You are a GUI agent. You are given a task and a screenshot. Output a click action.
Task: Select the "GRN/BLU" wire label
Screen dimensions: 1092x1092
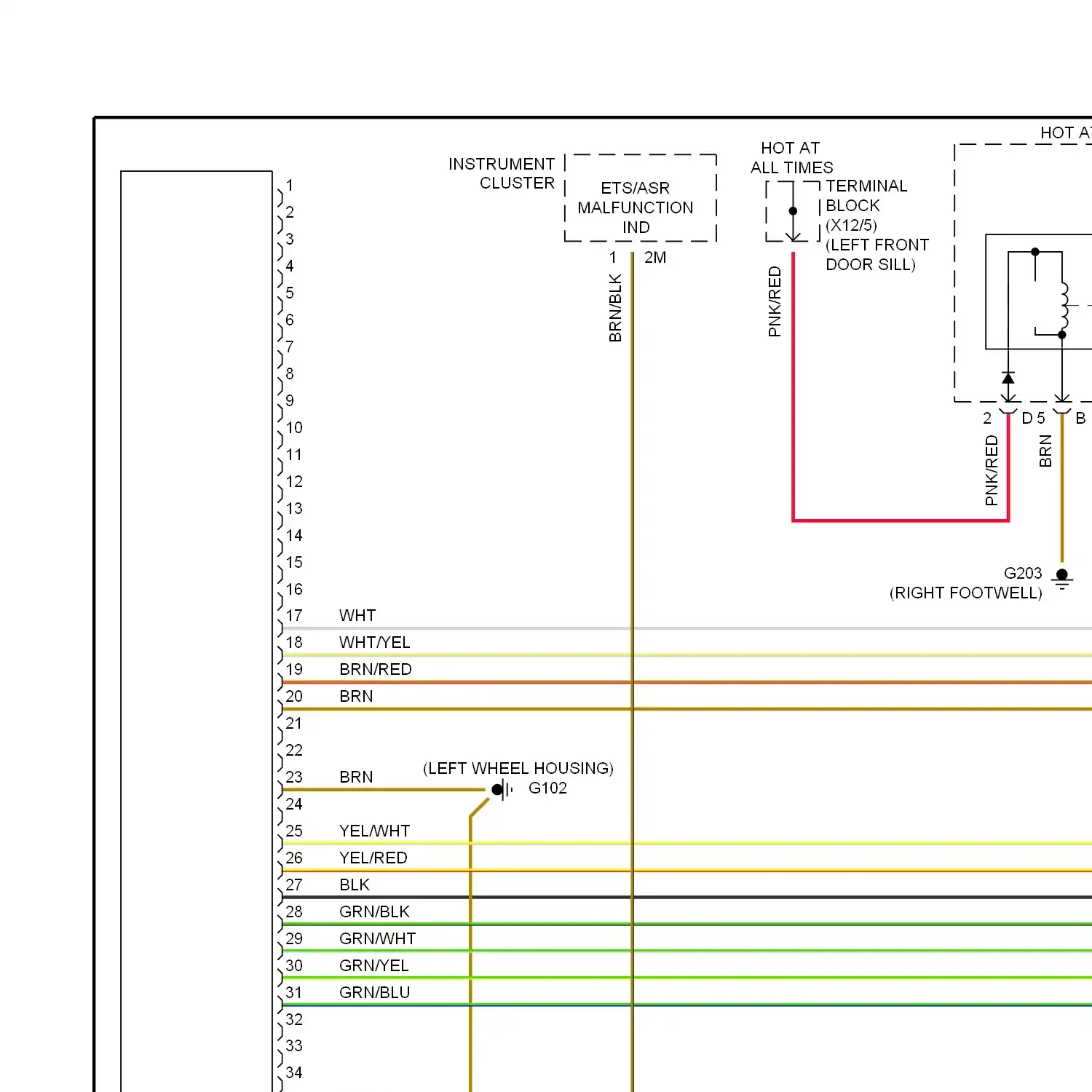(x=374, y=992)
